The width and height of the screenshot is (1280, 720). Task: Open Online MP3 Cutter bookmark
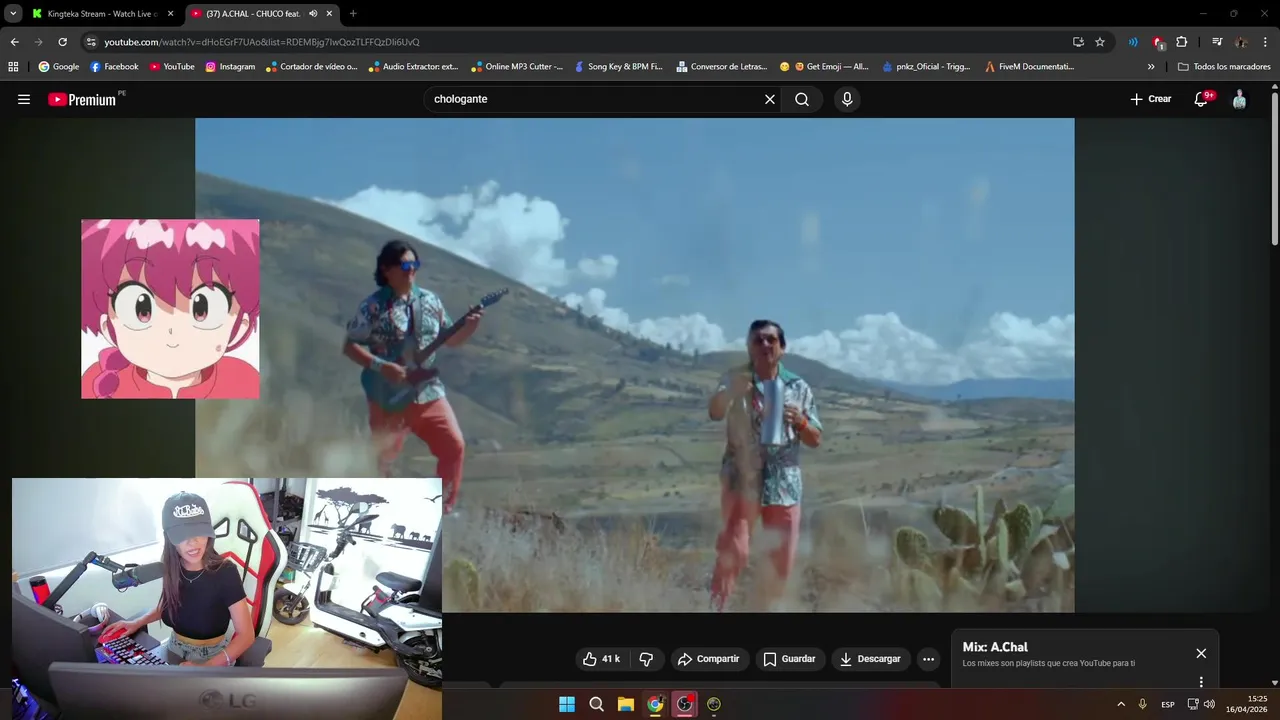coord(517,67)
